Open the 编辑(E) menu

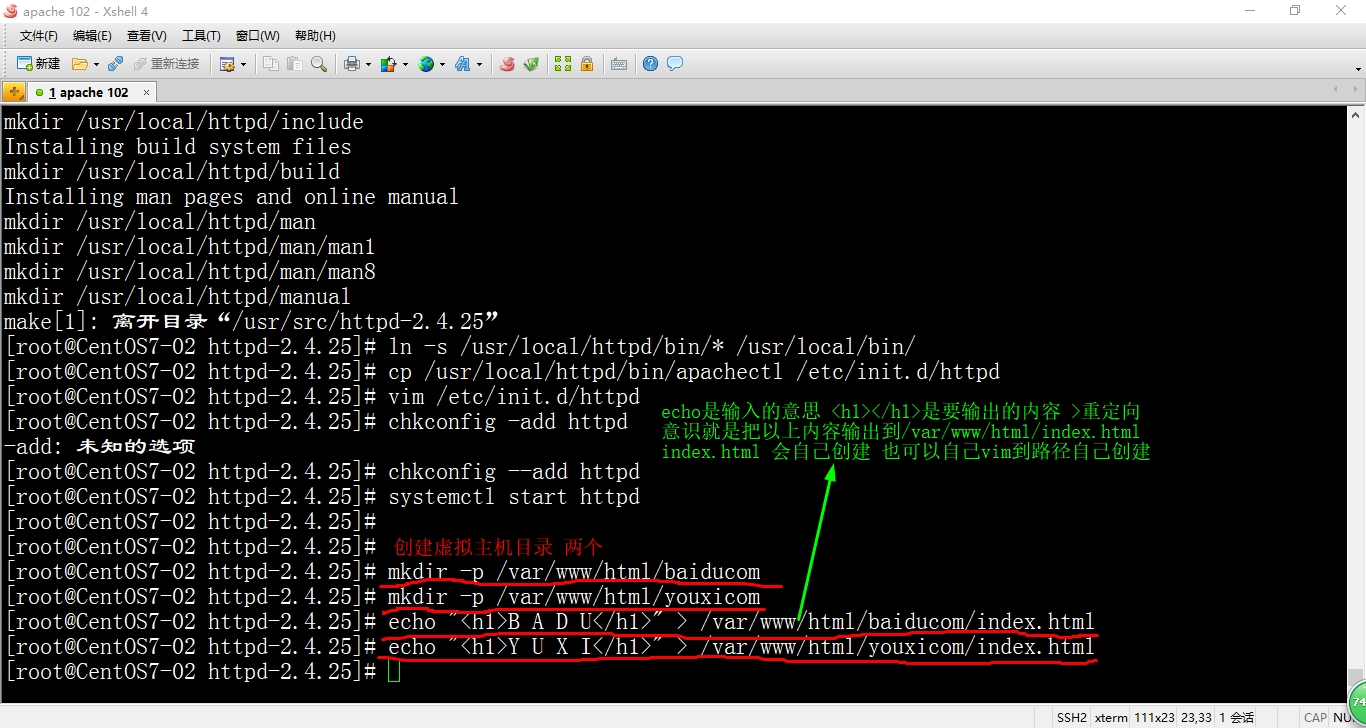pos(92,36)
